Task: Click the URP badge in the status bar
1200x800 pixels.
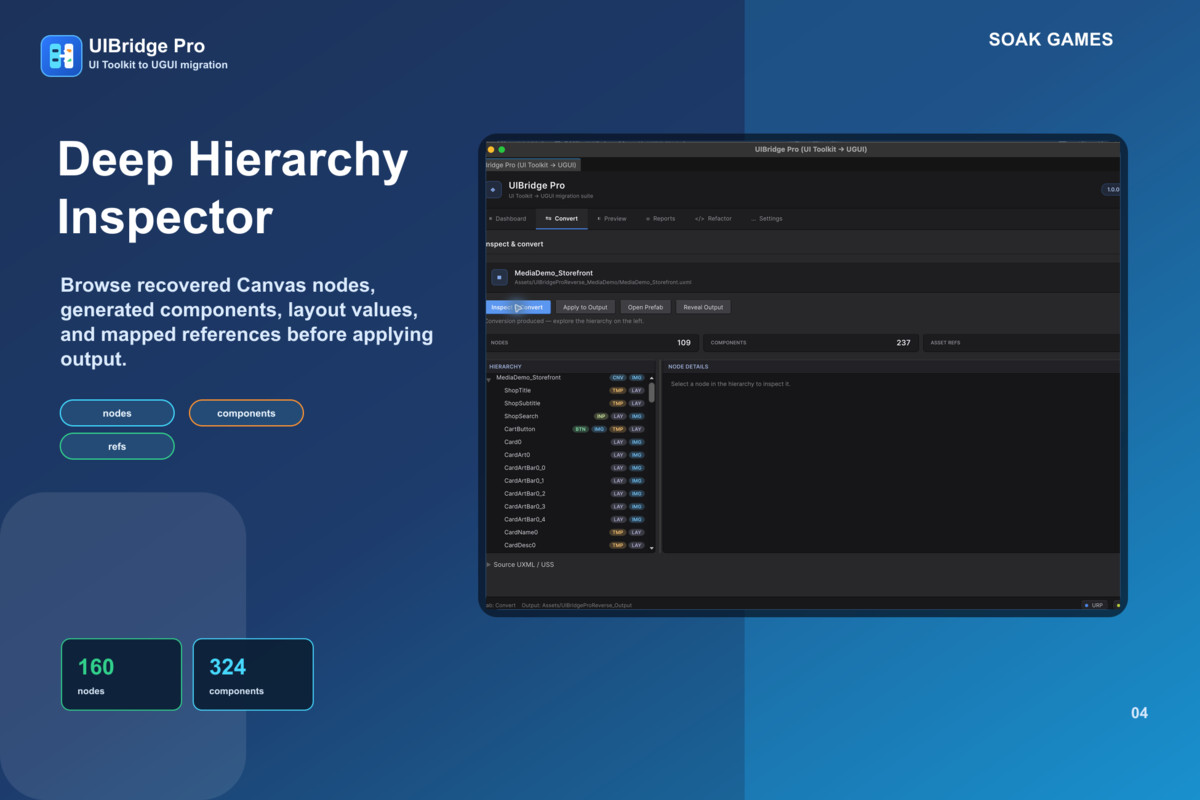Action: (1094, 605)
